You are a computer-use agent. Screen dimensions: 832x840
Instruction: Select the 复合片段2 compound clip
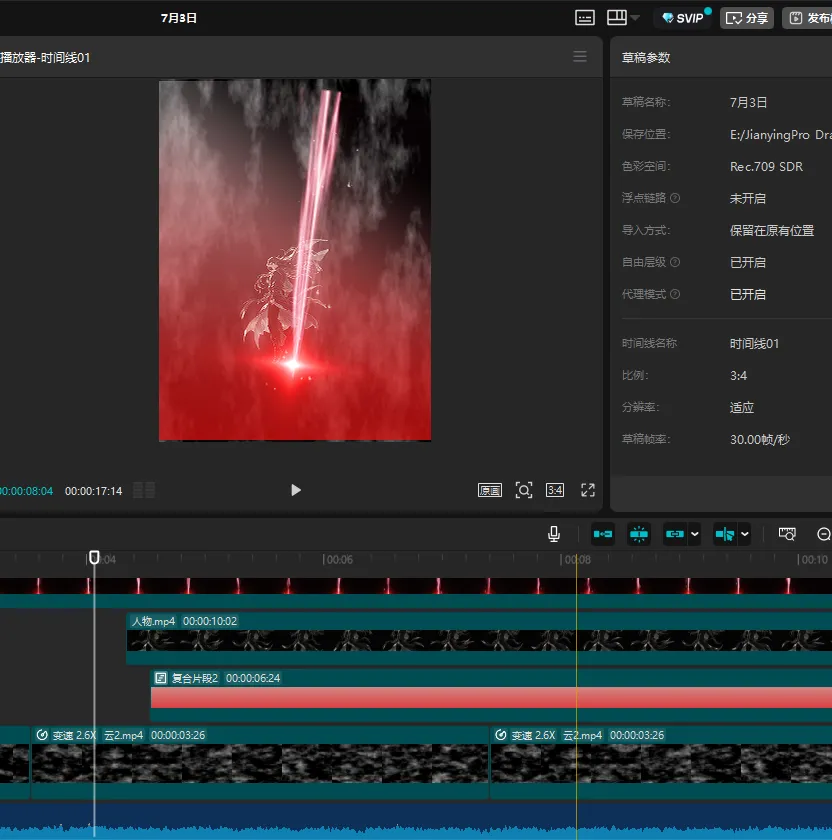tap(491, 697)
